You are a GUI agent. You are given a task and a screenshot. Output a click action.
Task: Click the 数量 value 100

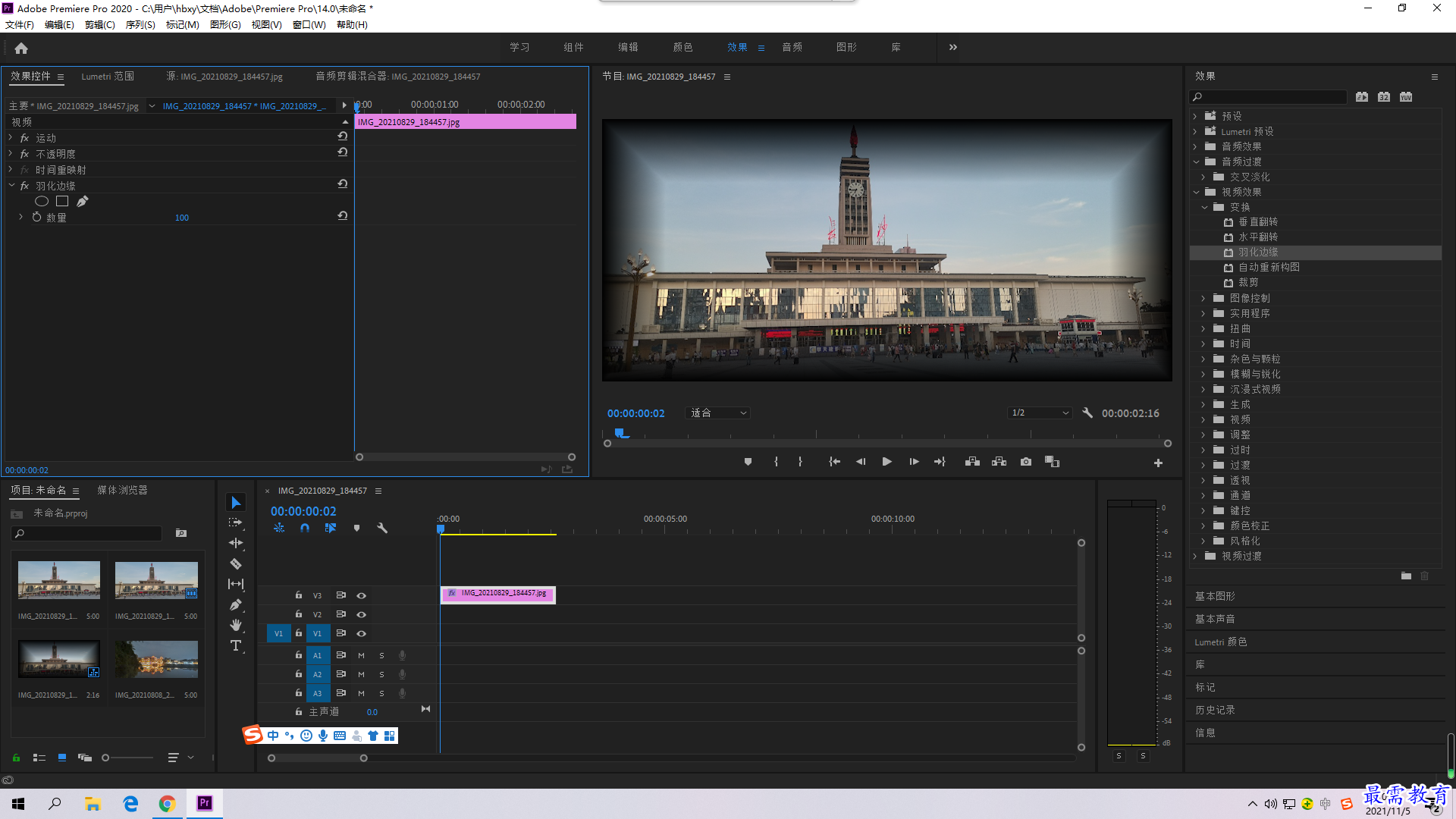(182, 218)
